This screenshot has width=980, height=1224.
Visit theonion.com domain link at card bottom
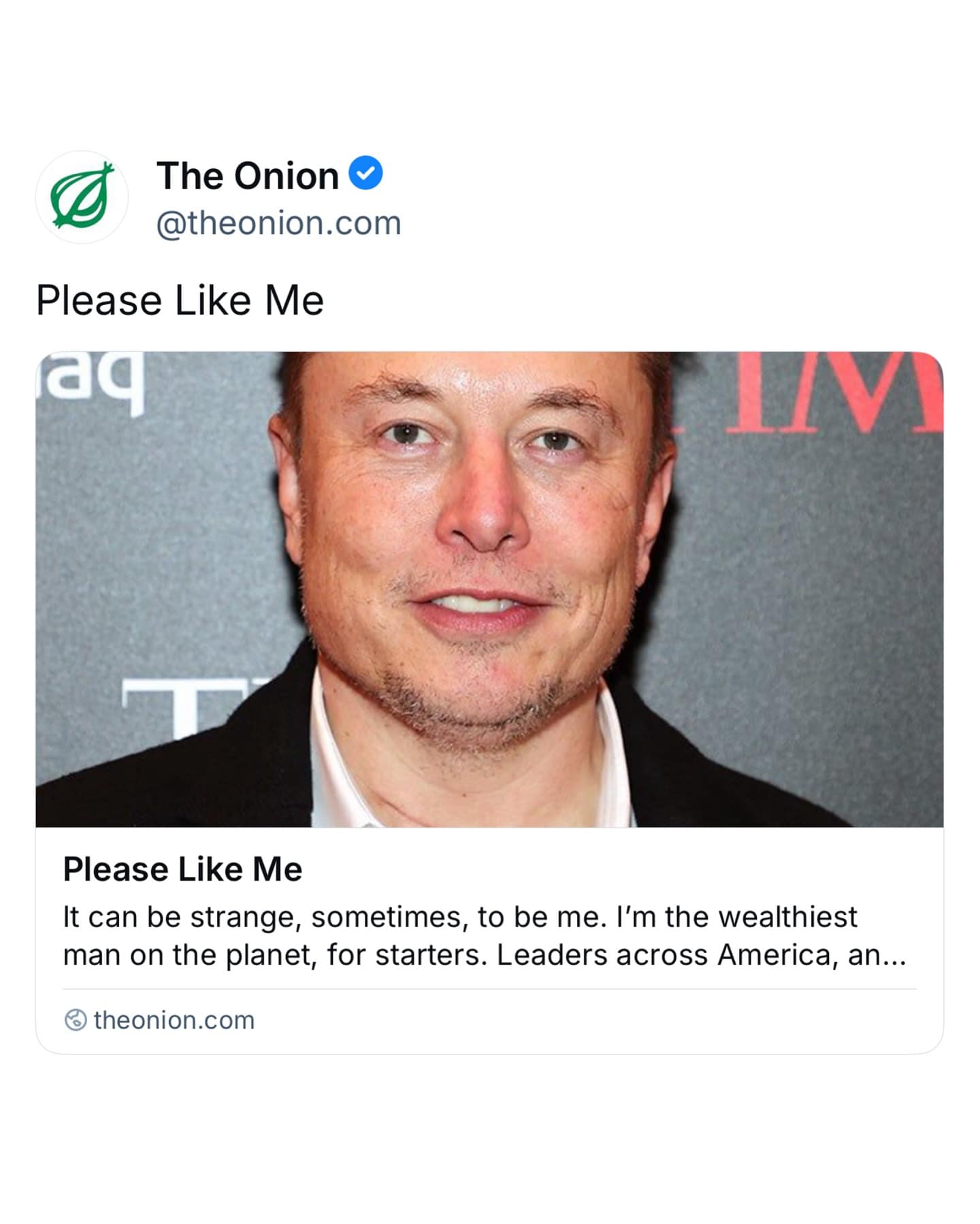click(174, 1020)
